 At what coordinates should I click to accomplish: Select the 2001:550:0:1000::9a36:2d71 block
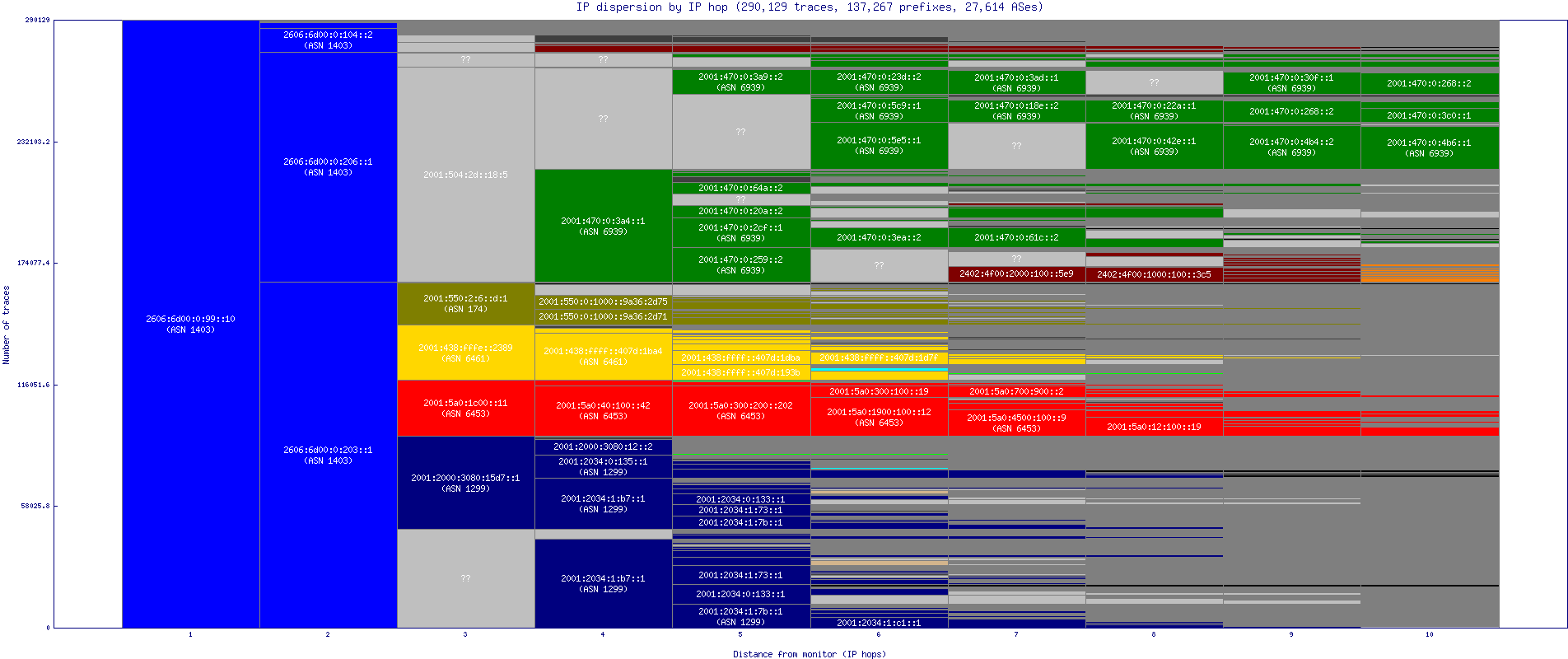point(604,316)
